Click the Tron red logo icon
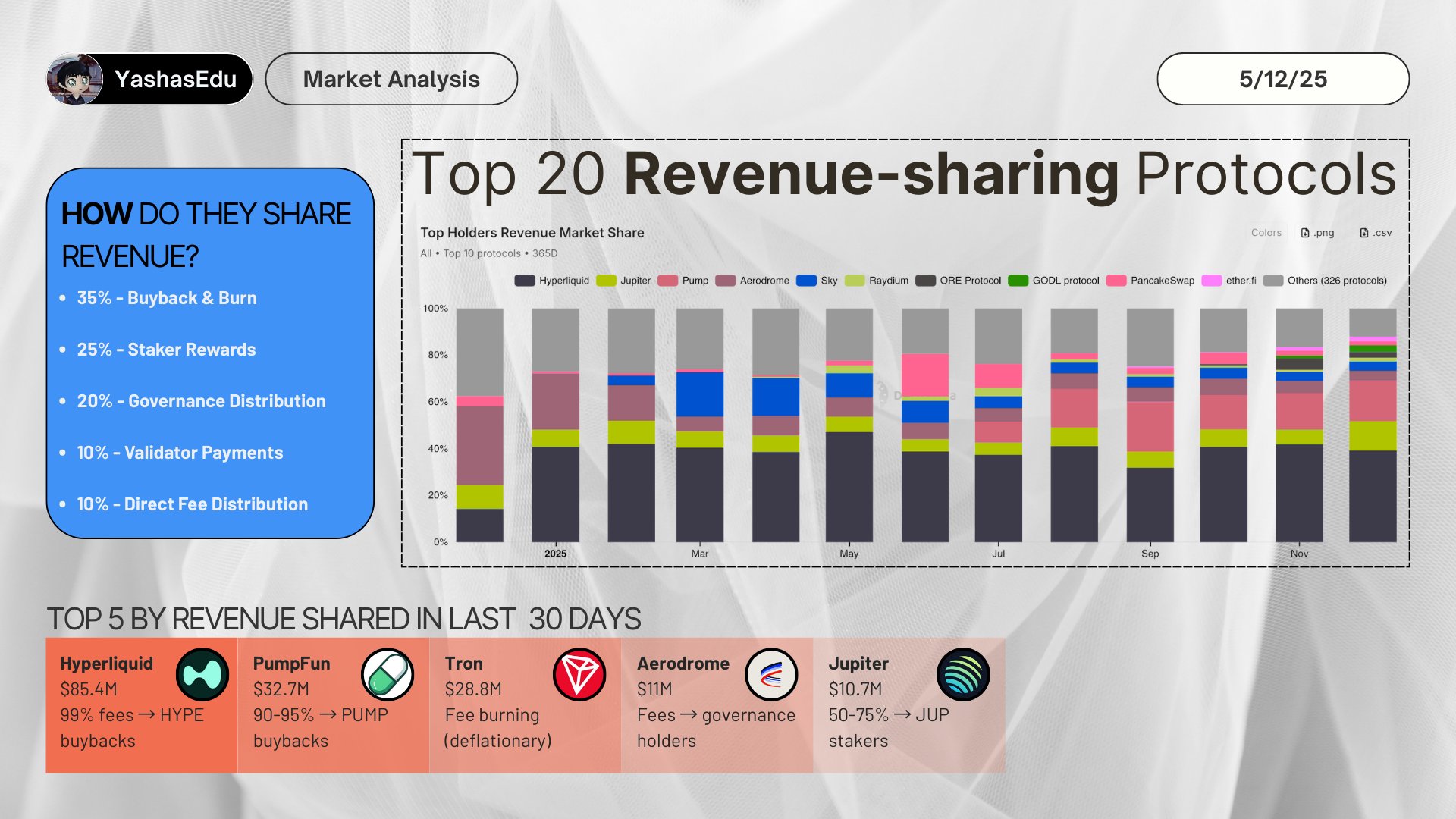 [x=579, y=674]
